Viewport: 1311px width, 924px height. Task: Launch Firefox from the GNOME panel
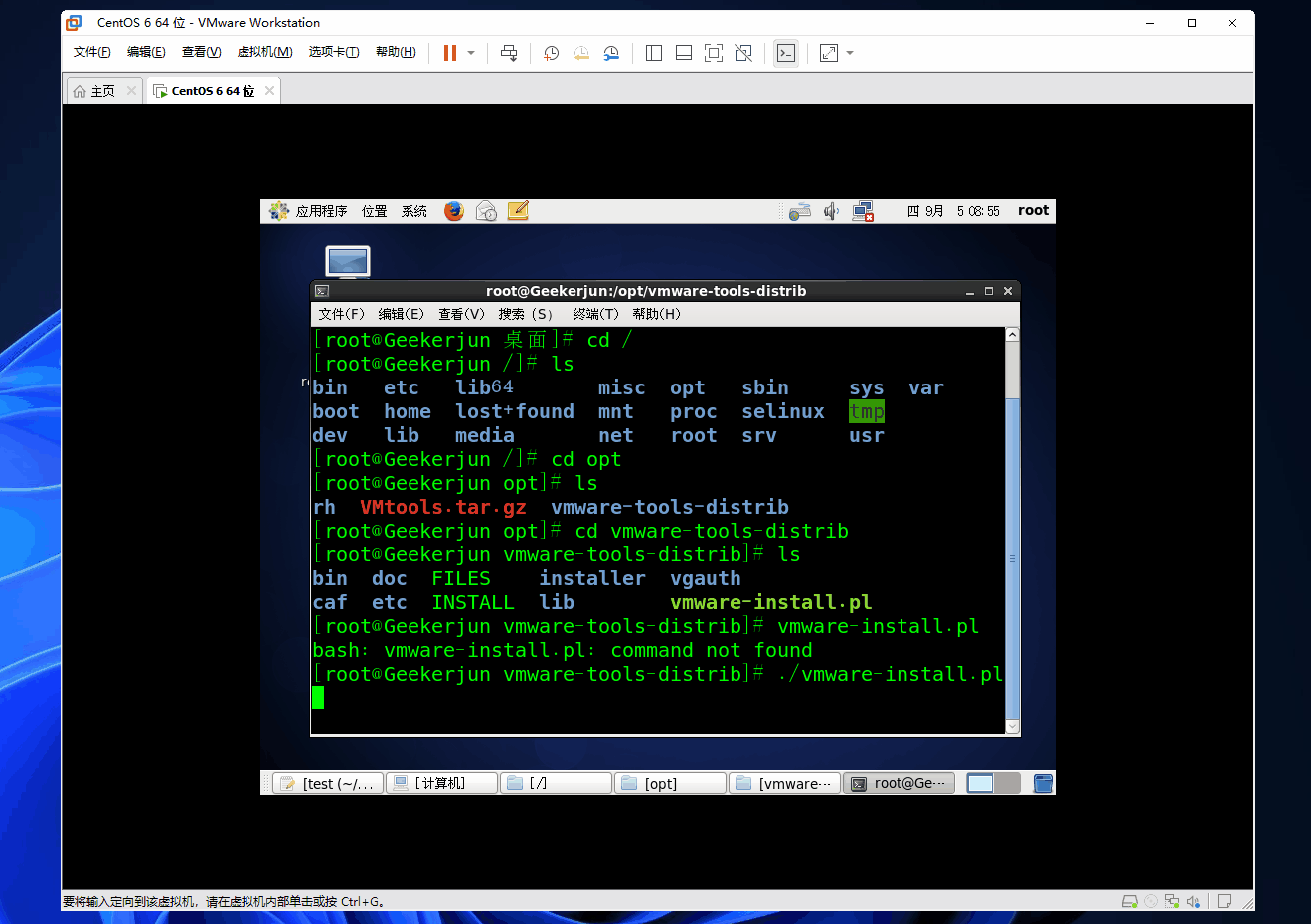[x=454, y=211]
